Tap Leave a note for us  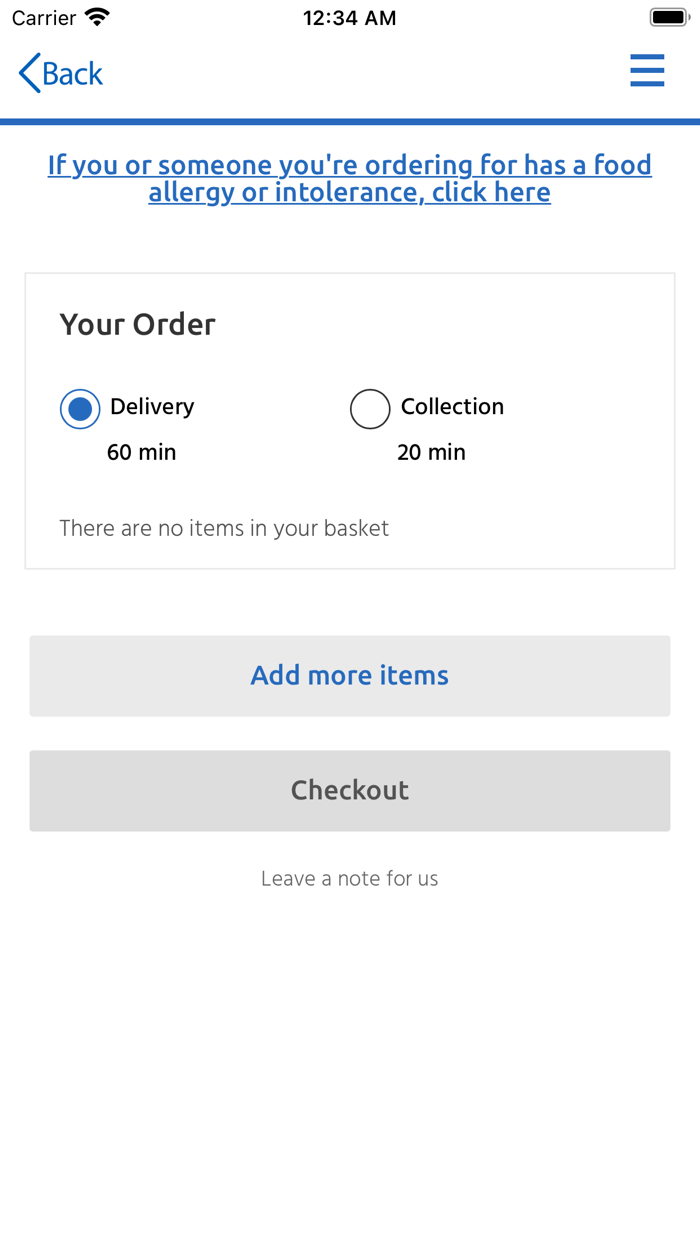point(350,879)
